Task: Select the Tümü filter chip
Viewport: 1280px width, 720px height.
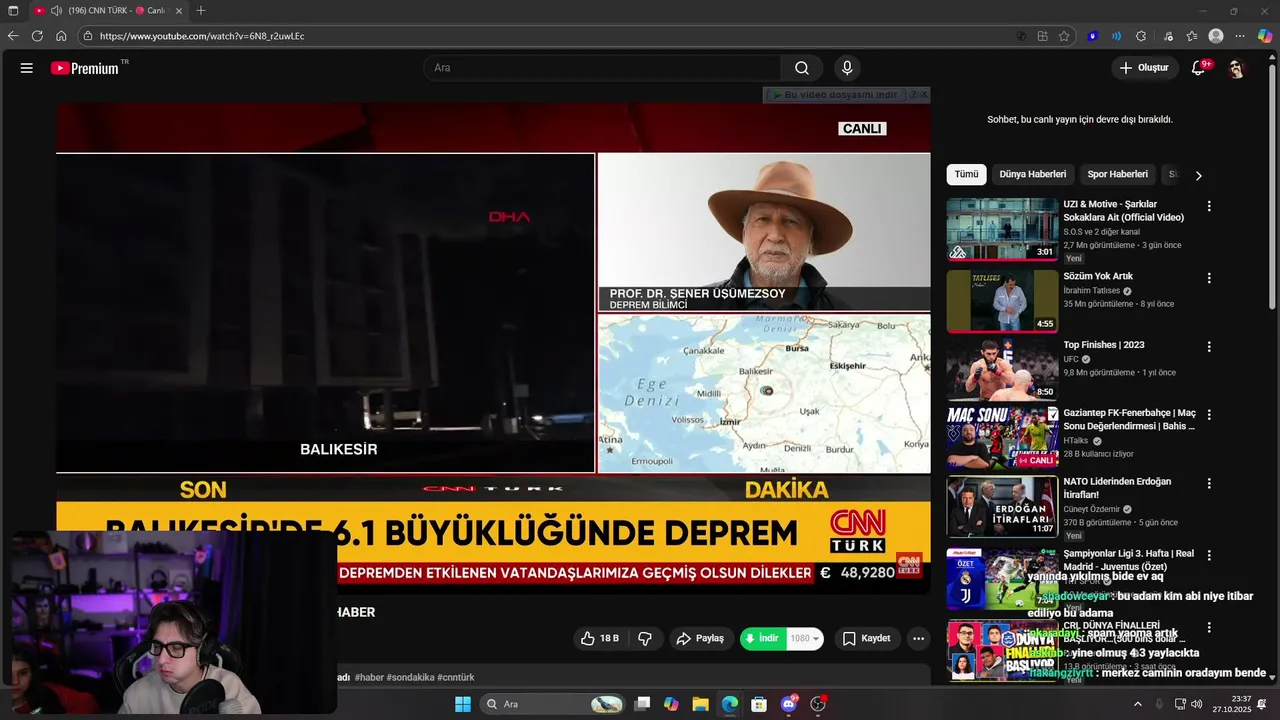Action: (966, 174)
